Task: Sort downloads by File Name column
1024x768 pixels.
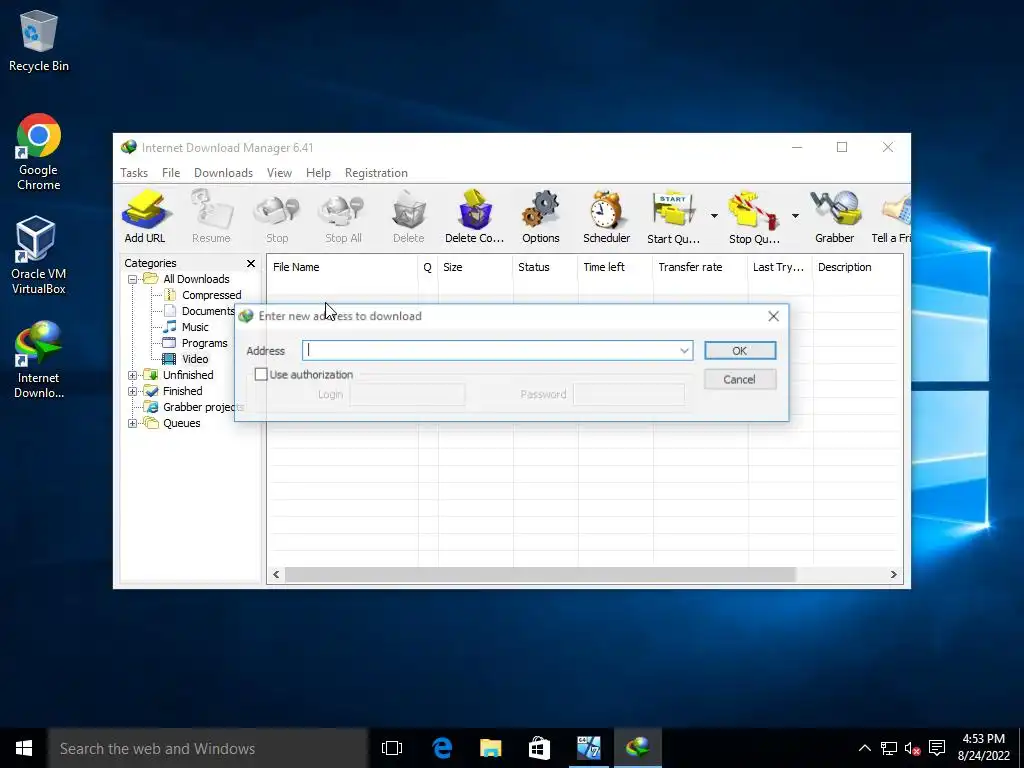Action: click(342, 267)
